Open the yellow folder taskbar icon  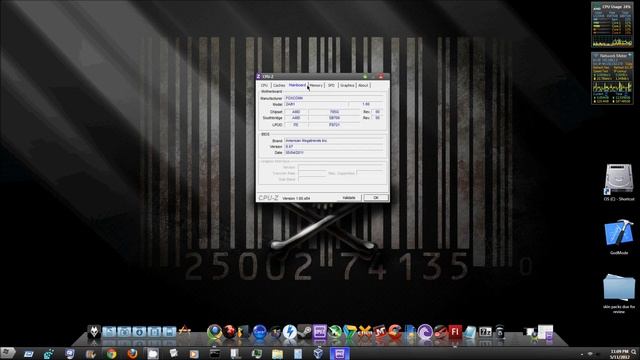click(x=277, y=353)
